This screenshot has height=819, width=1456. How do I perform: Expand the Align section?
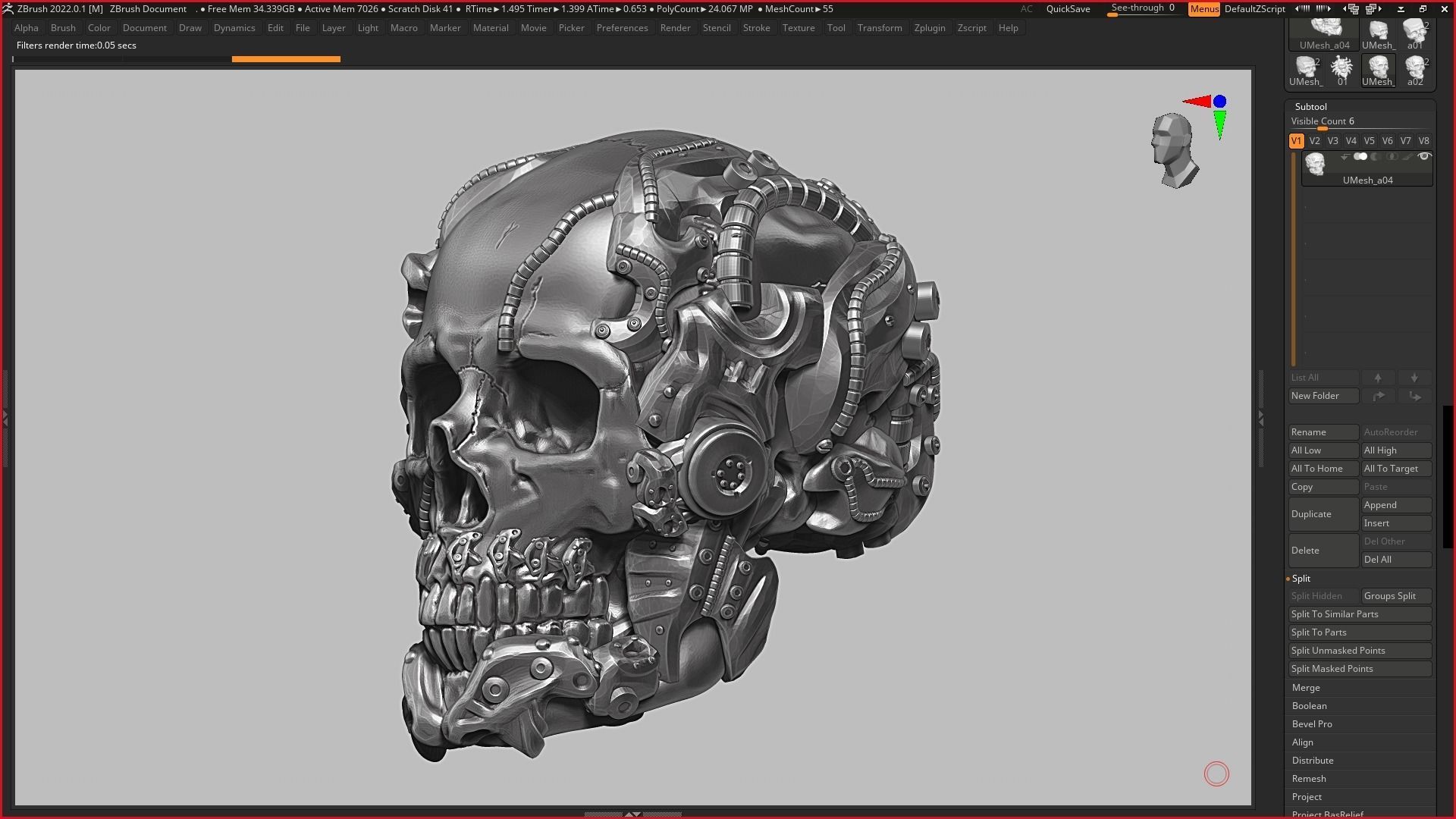[1302, 742]
